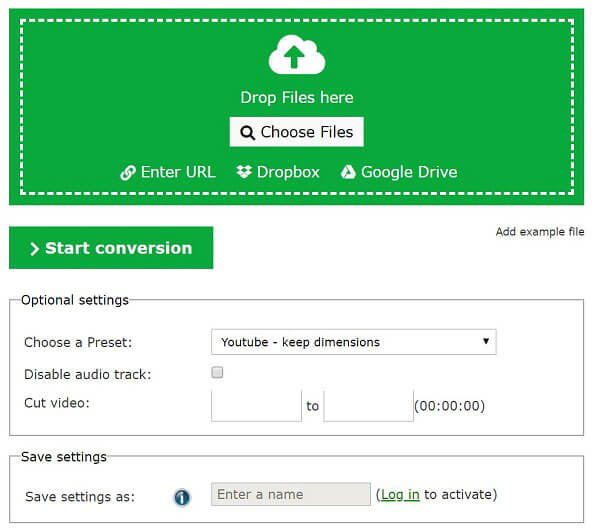The width and height of the screenshot is (600, 529).
Task: Click the Disable audio track label
Action: click(88, 374)
